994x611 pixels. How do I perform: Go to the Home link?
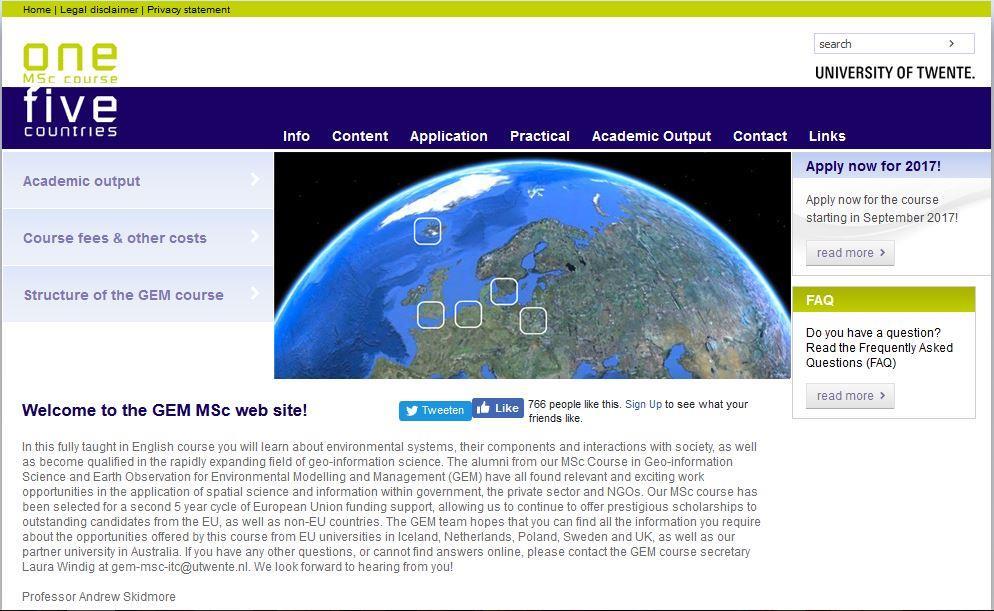point(37,10)
